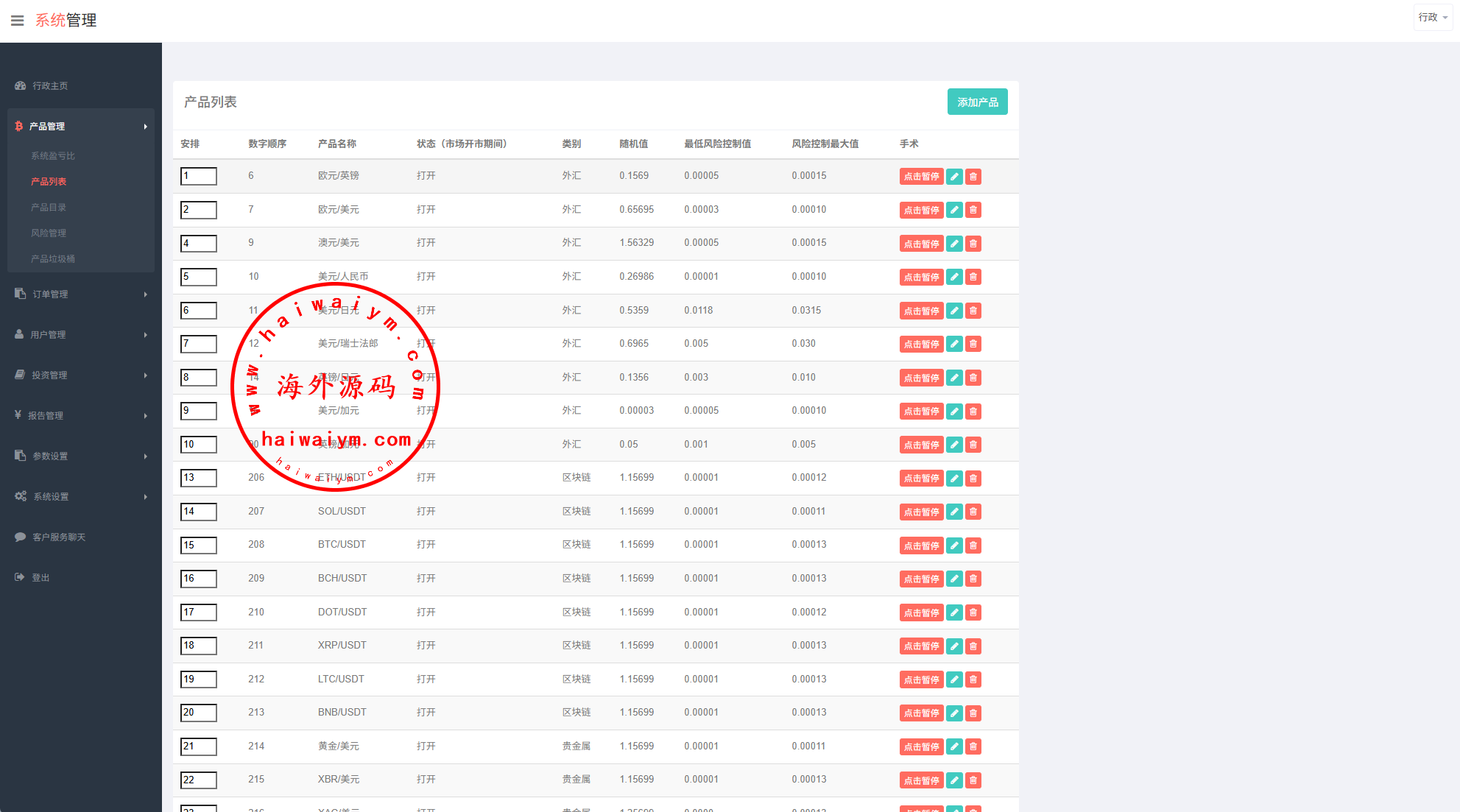This screenshot has height=812, width=1460.
Task: Click the hamburger menu icon
Action: (18, 21)
